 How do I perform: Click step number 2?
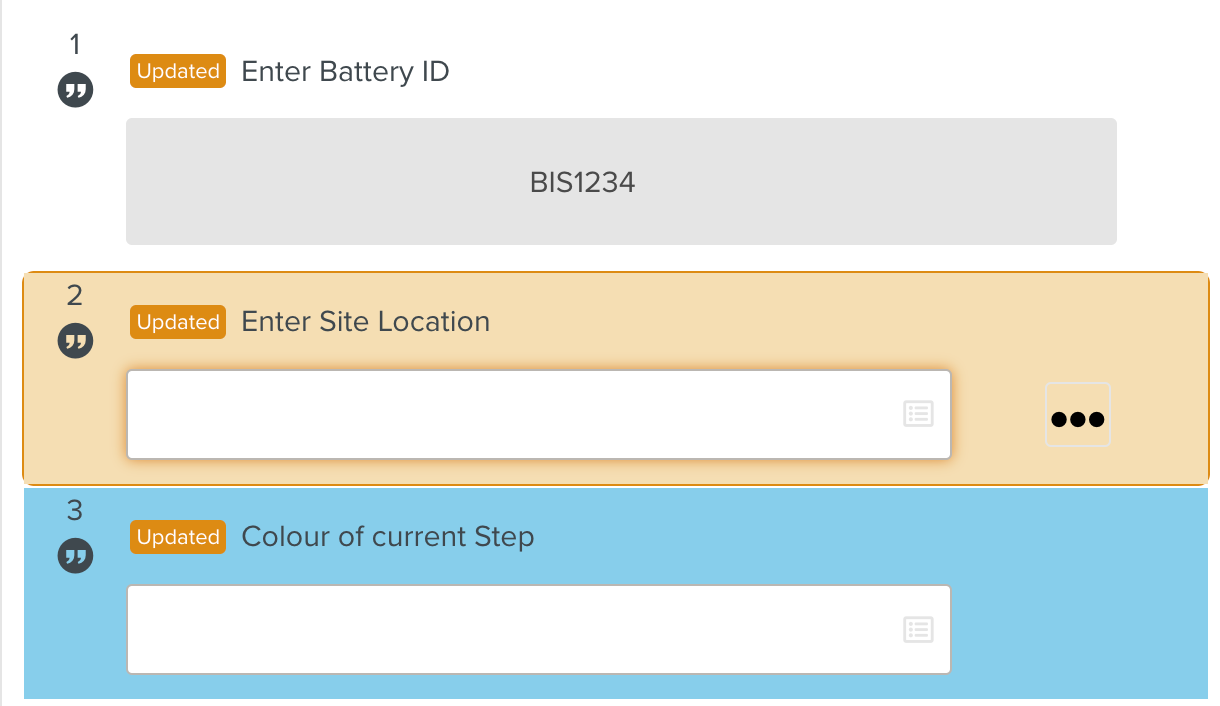(75, 295)
